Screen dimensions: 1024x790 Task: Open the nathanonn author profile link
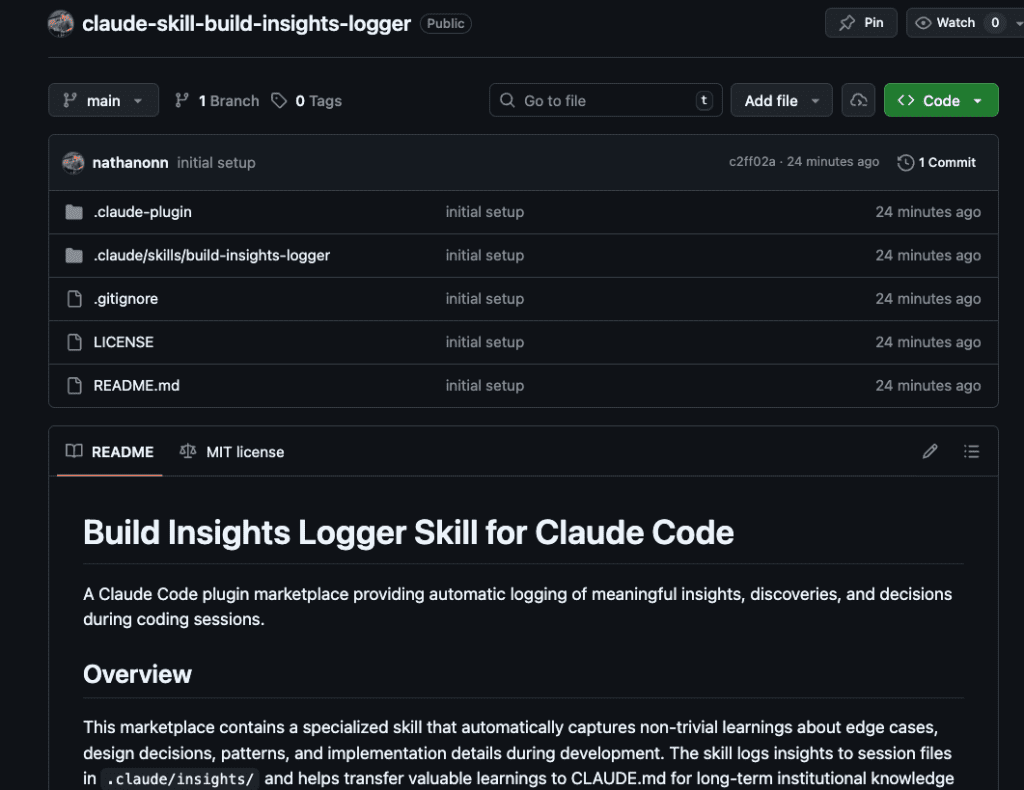click(130, 162)
